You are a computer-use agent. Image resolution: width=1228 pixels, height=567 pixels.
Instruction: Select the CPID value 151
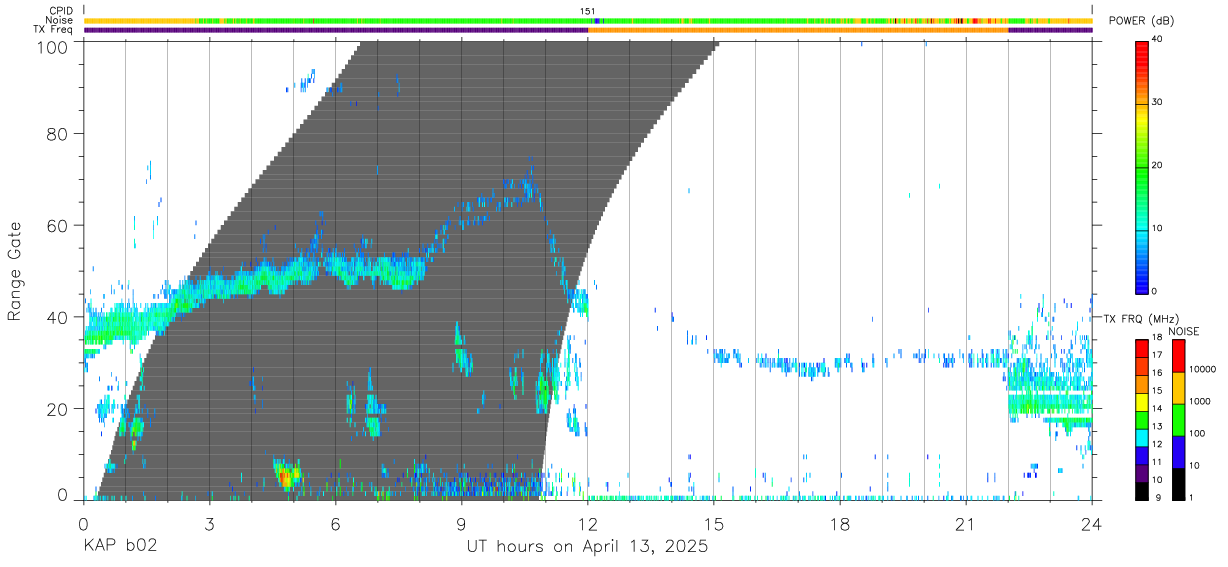[x=588, y=11]
